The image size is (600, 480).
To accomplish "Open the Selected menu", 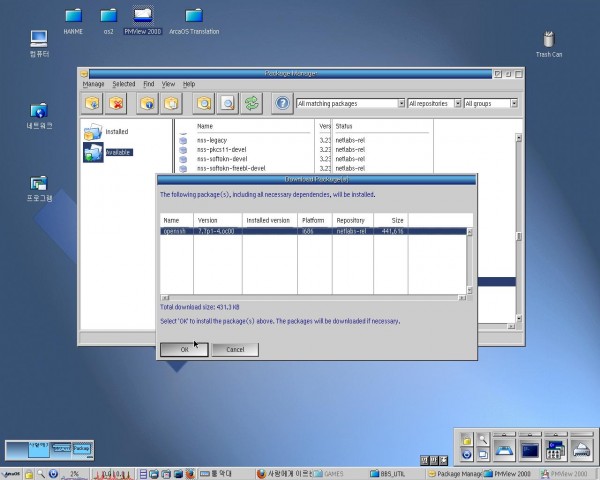I will tap(124, 84).
